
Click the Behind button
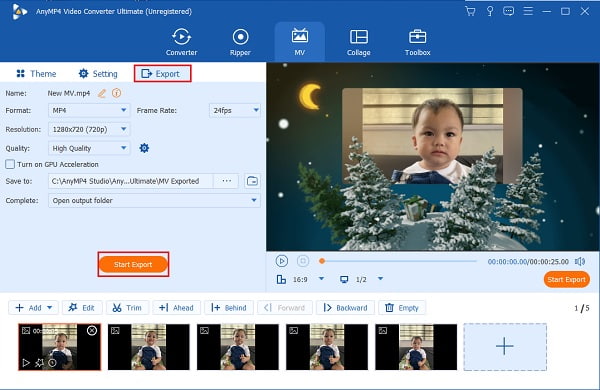(x=229, y=308)
